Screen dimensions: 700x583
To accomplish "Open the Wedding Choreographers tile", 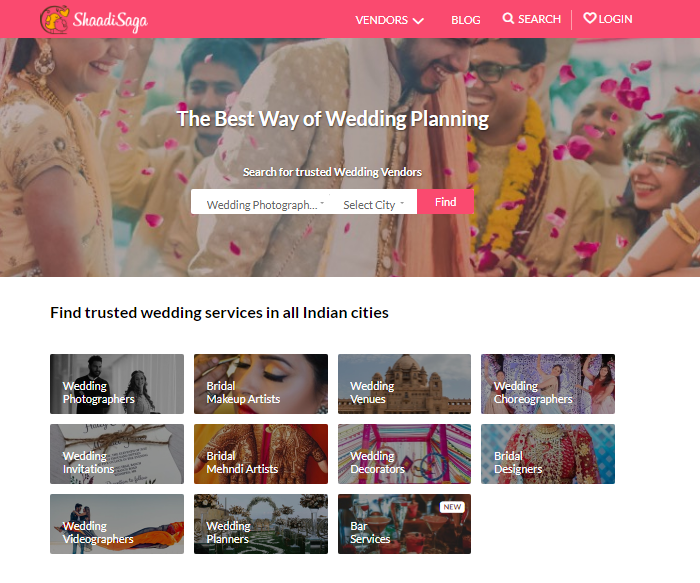I will coord(548,384).
